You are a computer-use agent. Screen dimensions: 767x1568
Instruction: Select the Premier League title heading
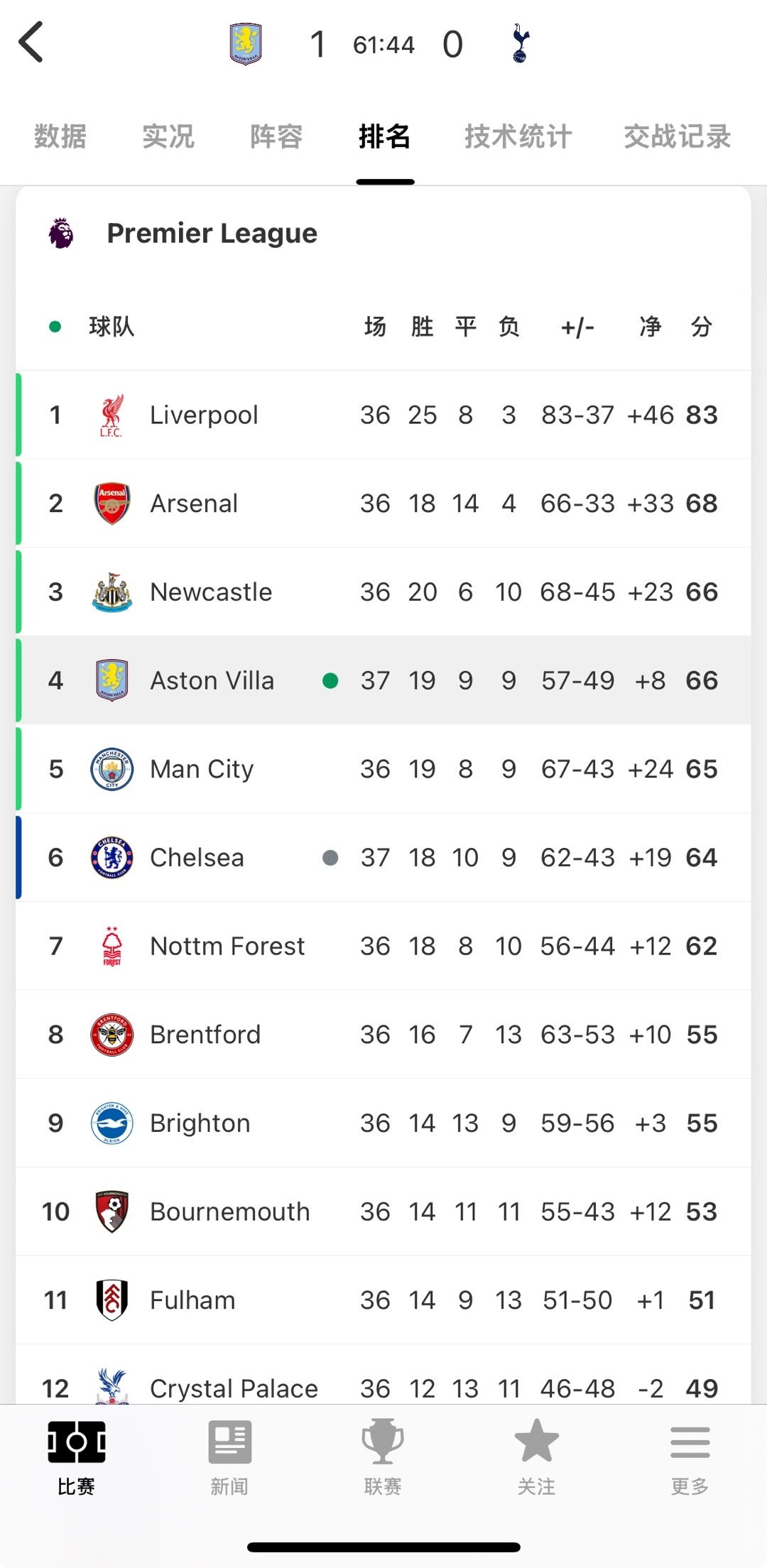point(212,233)
